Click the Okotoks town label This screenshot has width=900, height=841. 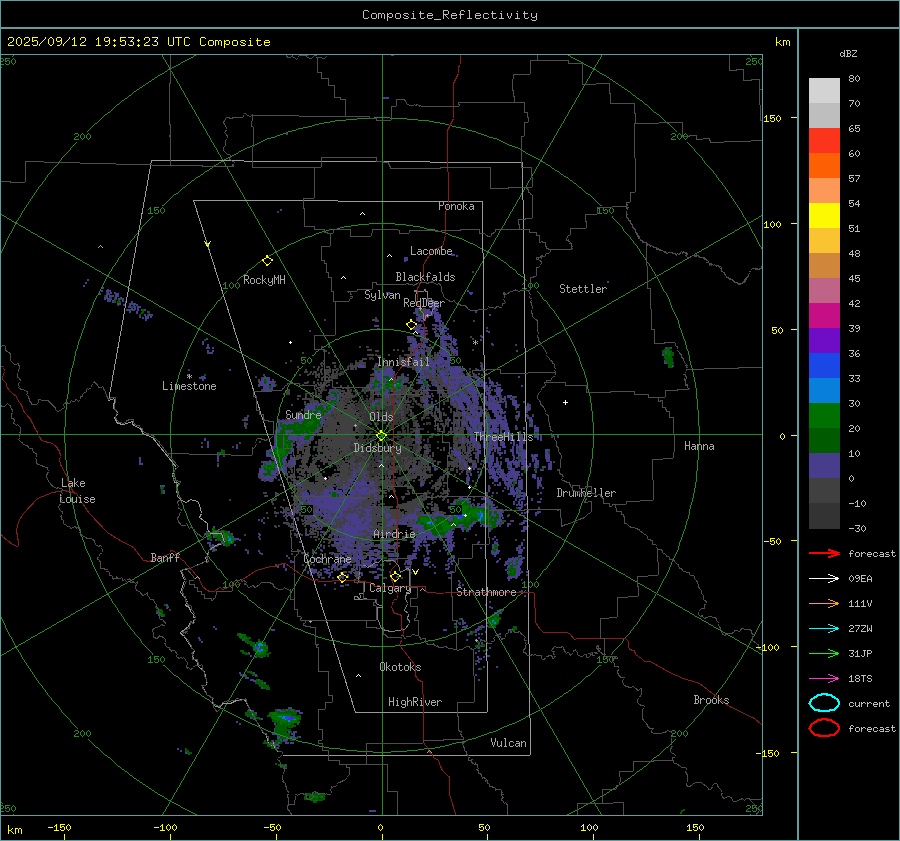point(400,667)
